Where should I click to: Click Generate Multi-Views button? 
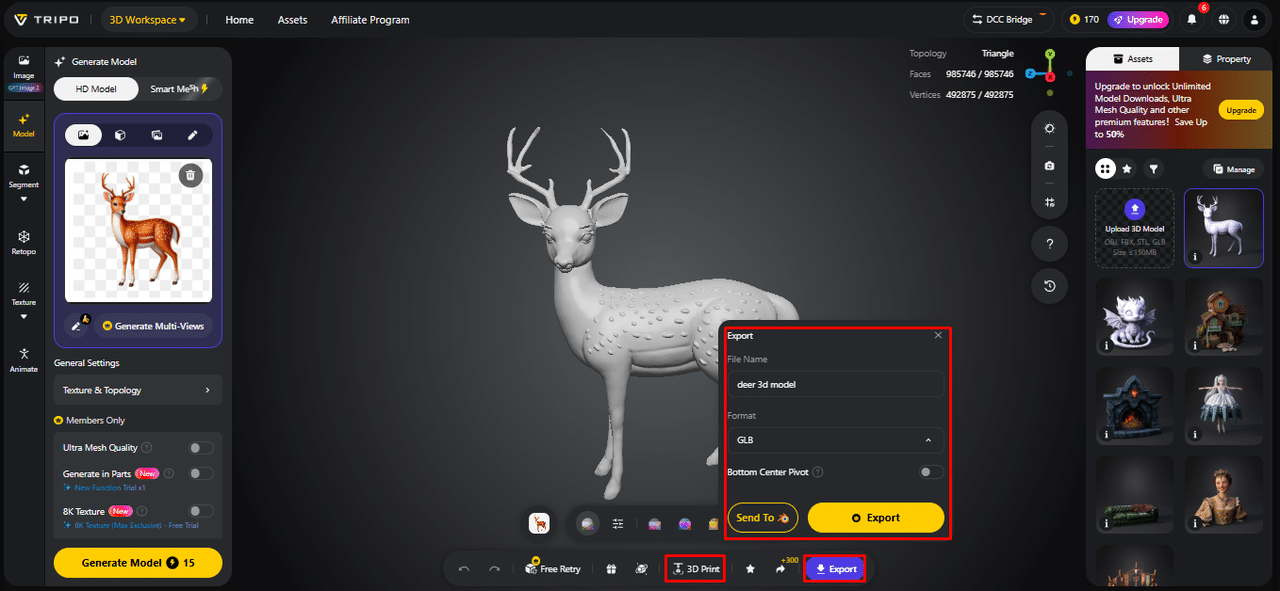[155, 326]
